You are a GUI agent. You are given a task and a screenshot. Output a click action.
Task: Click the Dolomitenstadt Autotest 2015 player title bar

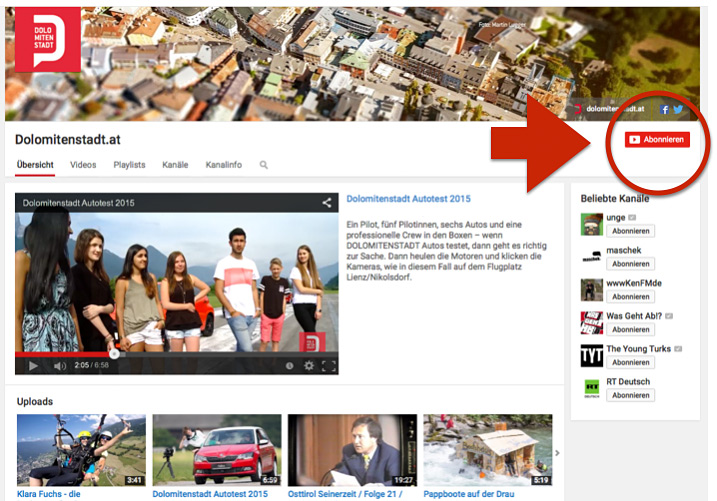pos(177,203)
